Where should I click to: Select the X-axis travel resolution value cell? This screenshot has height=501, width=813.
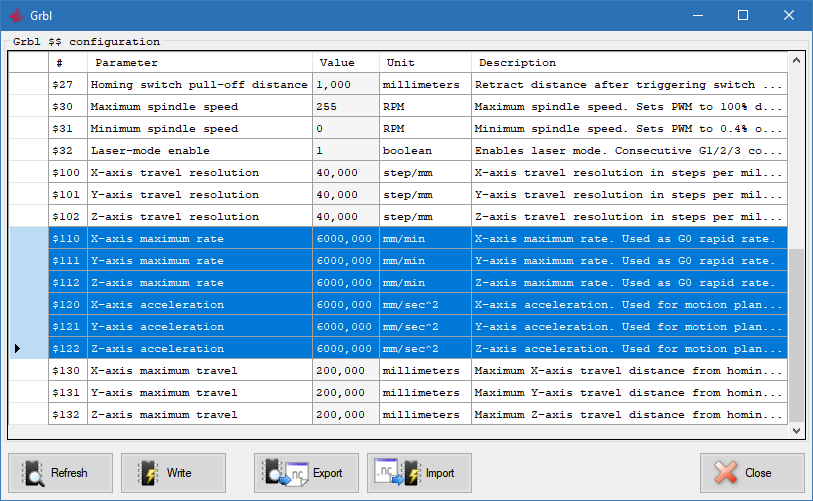click(346, 173)
